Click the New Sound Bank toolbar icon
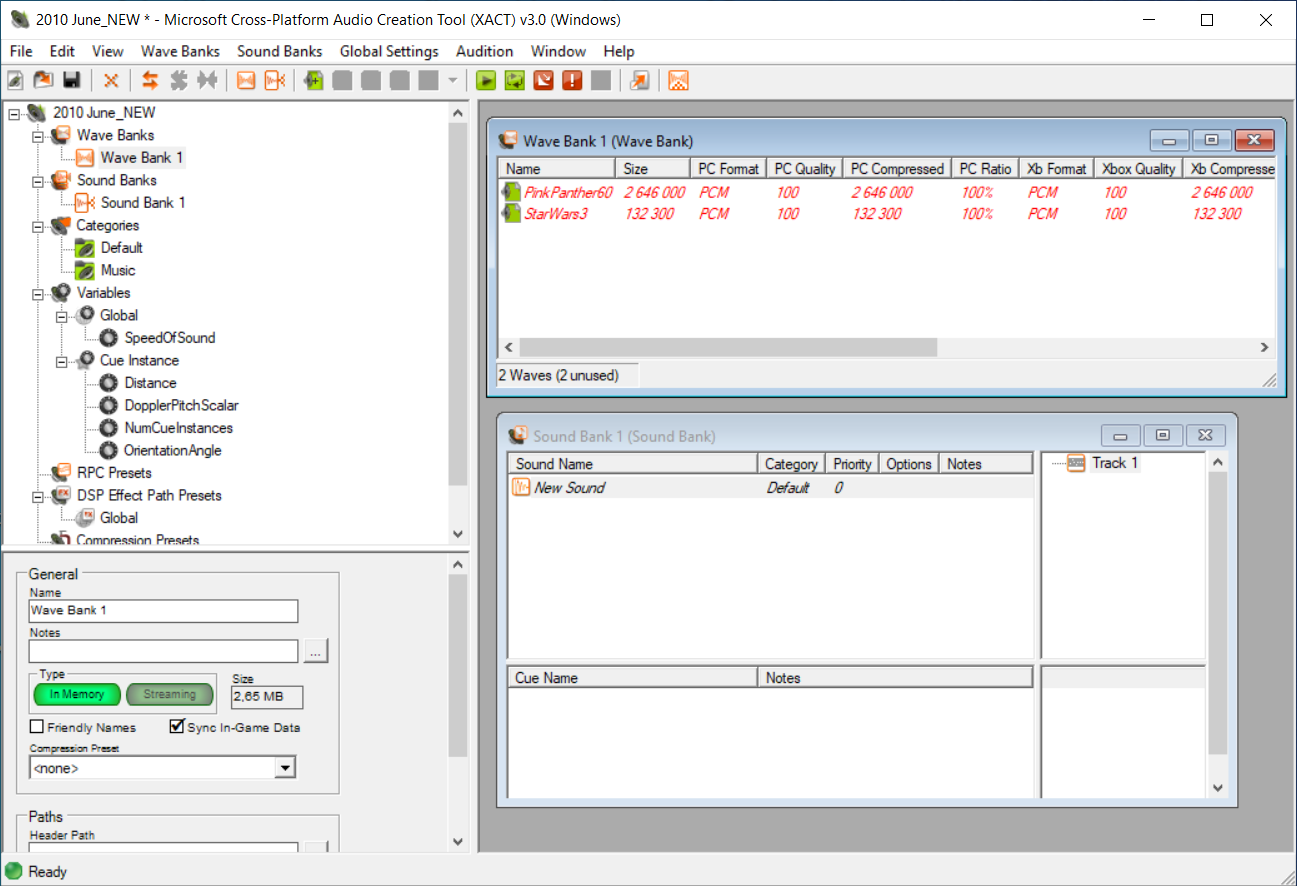1297x886 pixels. pos(275,81)
